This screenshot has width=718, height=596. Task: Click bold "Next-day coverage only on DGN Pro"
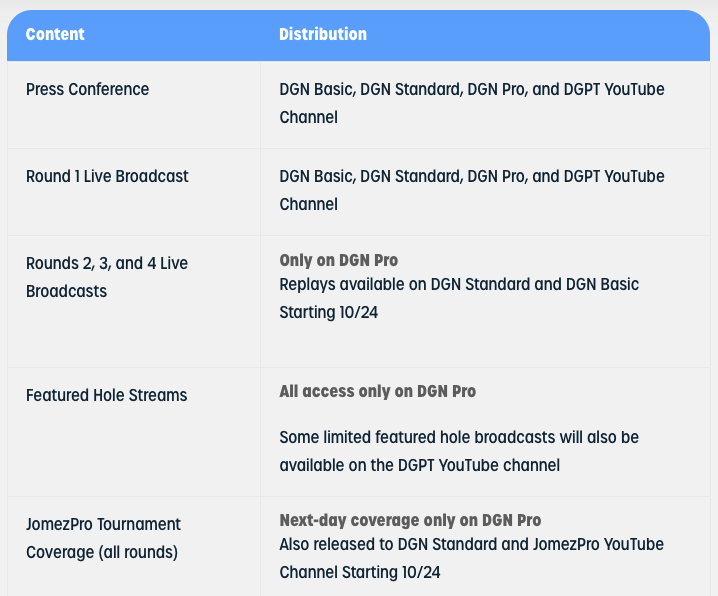tap(410, 520)
